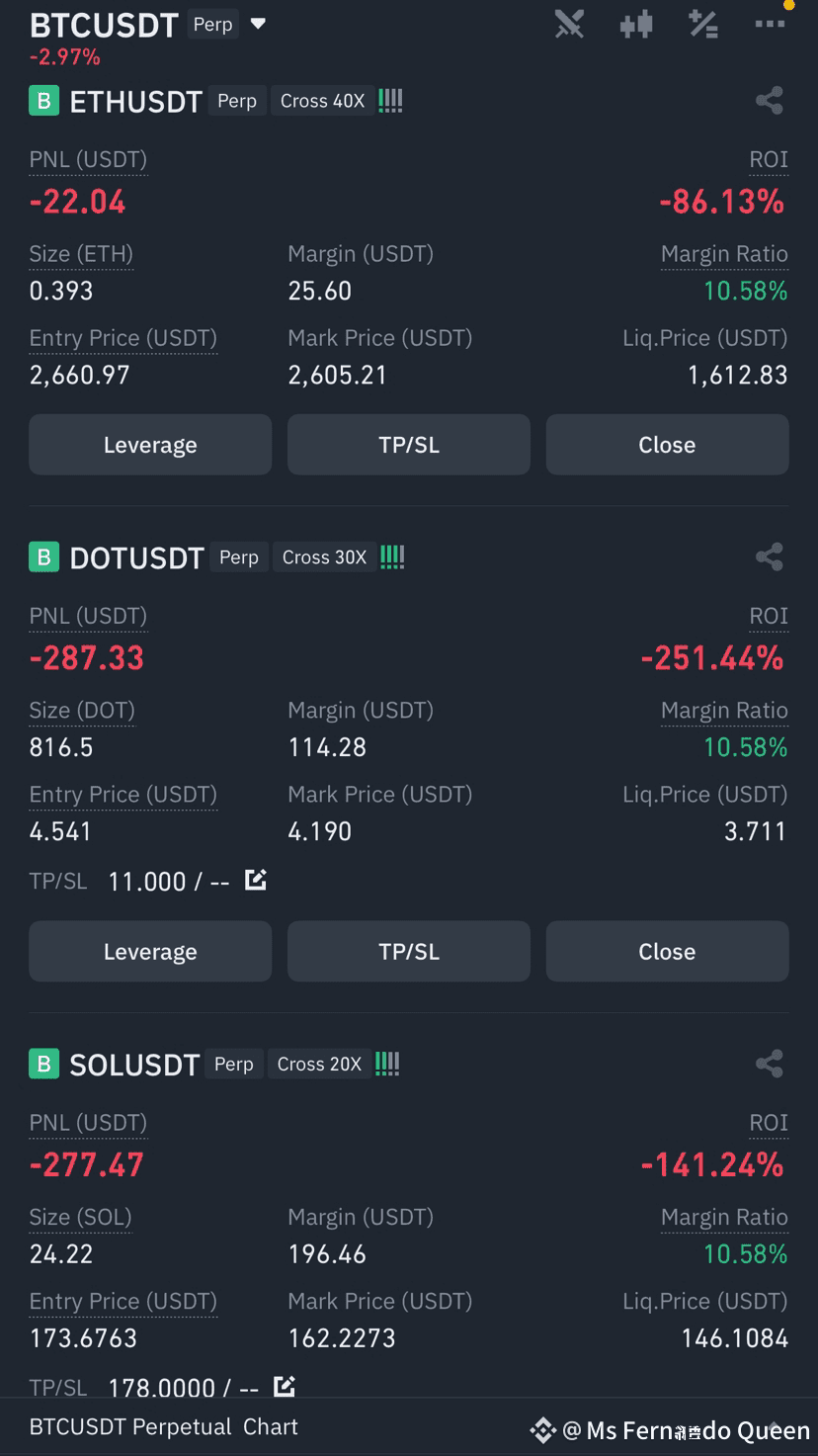Open the crossed swords battle icon

pyautogui.click(x=569, y=24)
